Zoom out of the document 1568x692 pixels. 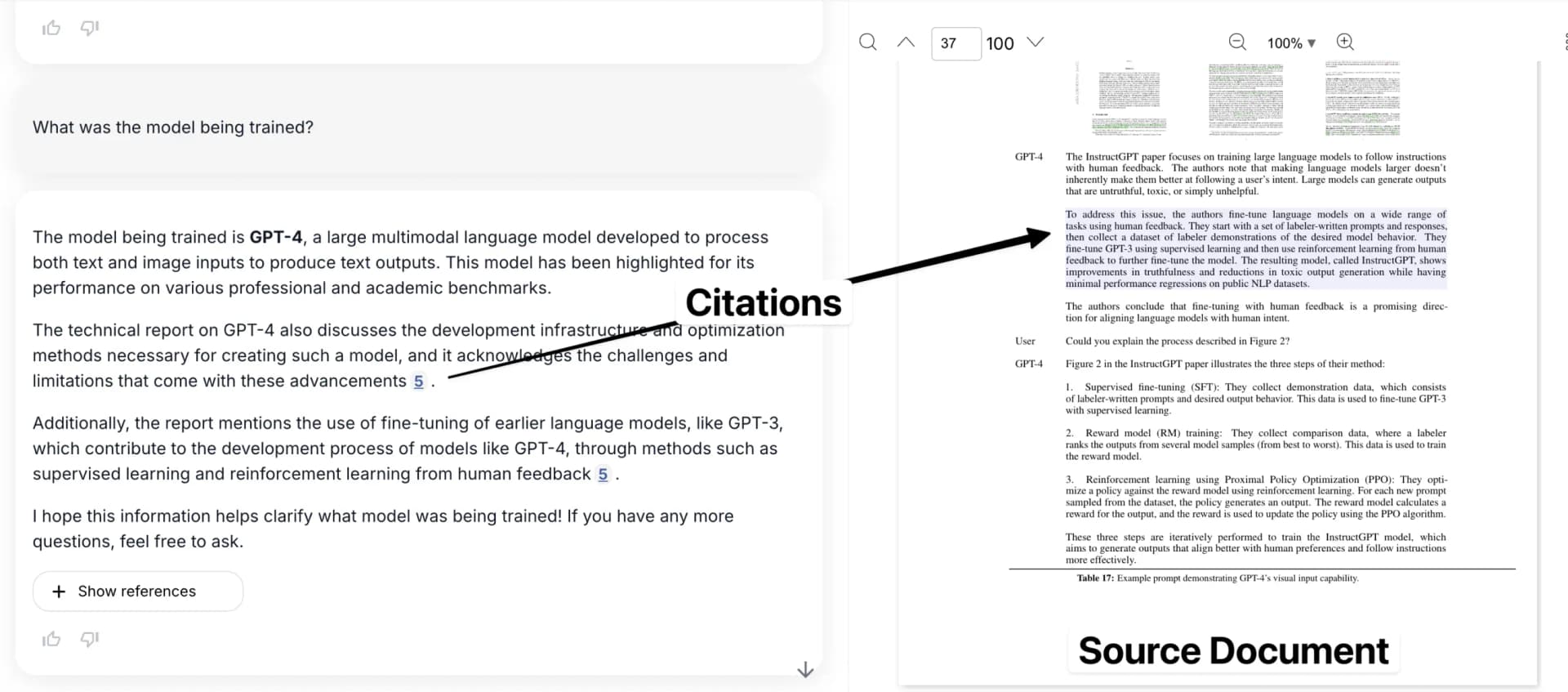pos(1237,42)
